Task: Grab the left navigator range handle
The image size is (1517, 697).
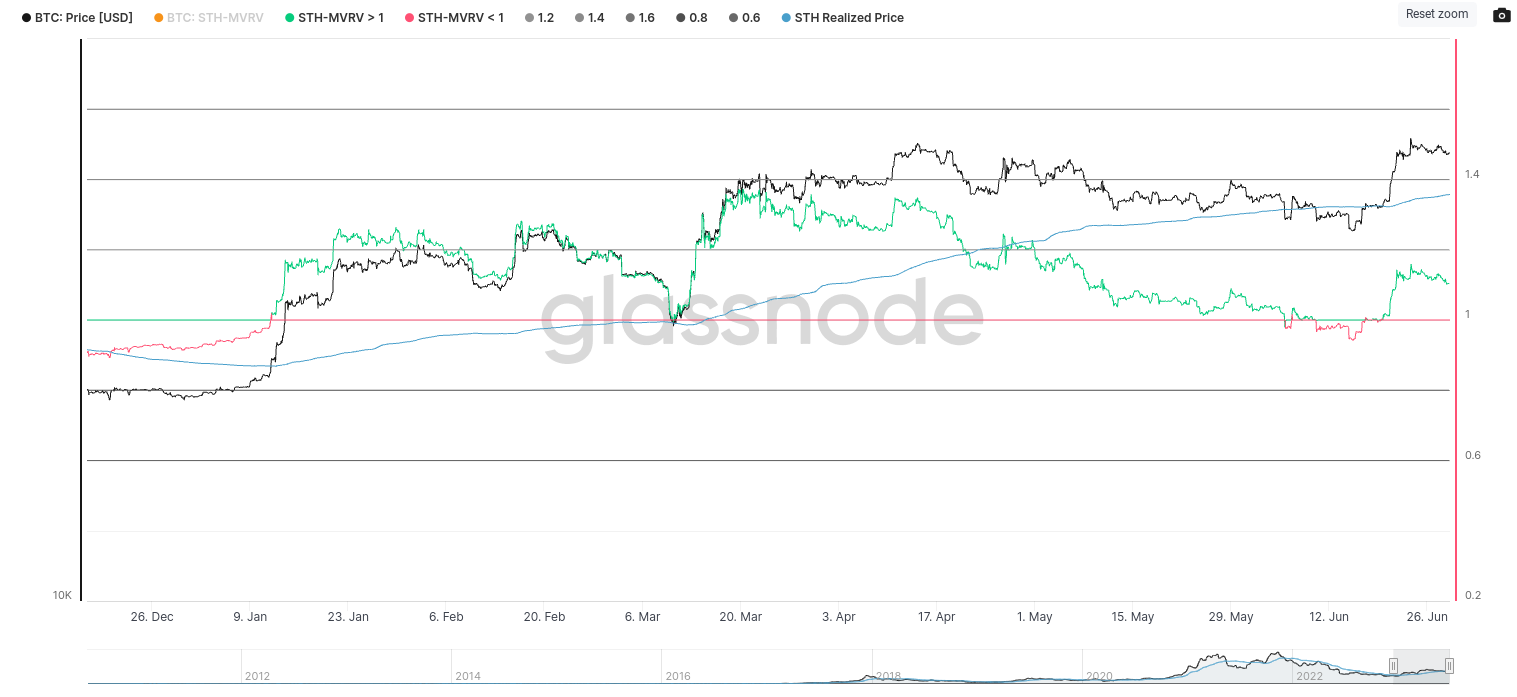Action: pyautogui.click(x=1393, y=666)
